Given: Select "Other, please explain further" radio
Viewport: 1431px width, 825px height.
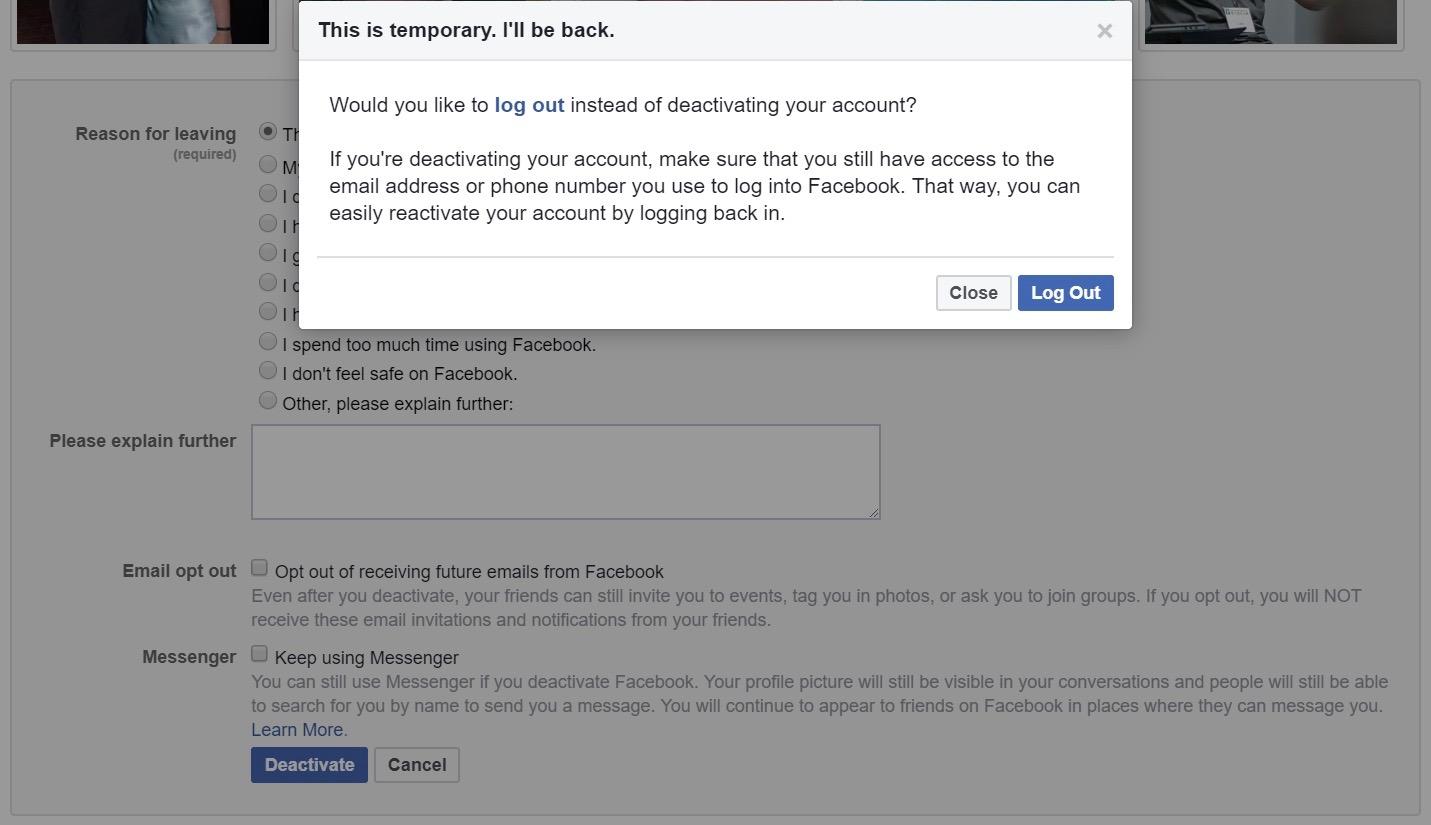Looking at the screenshot, I should (268, 401).
